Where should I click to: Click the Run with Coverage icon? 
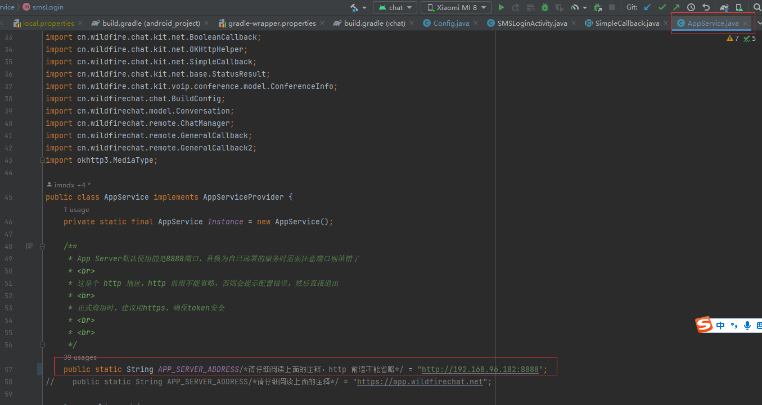559,7
